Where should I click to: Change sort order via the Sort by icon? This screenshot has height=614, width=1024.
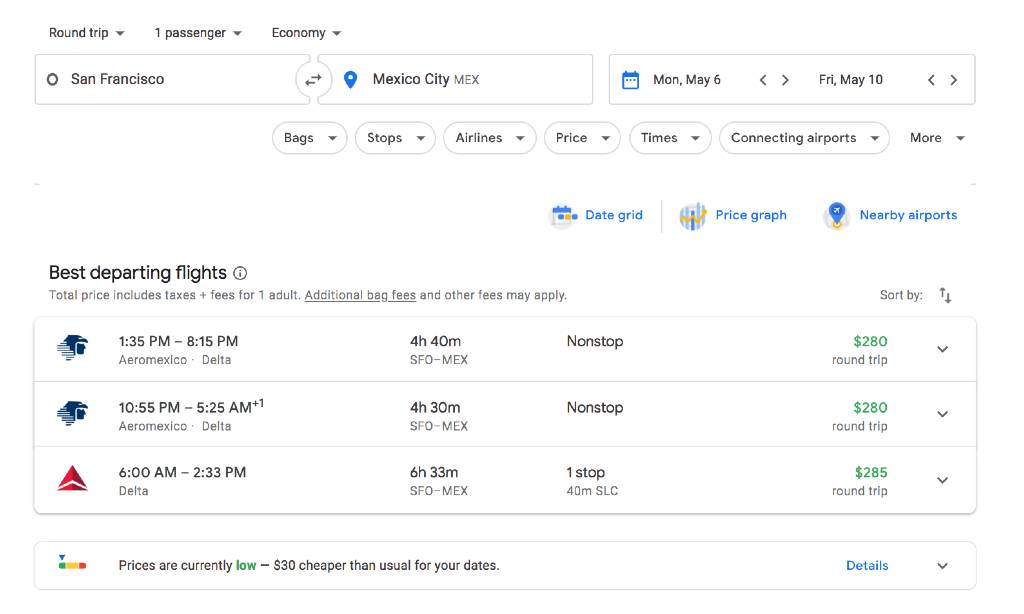945,295
